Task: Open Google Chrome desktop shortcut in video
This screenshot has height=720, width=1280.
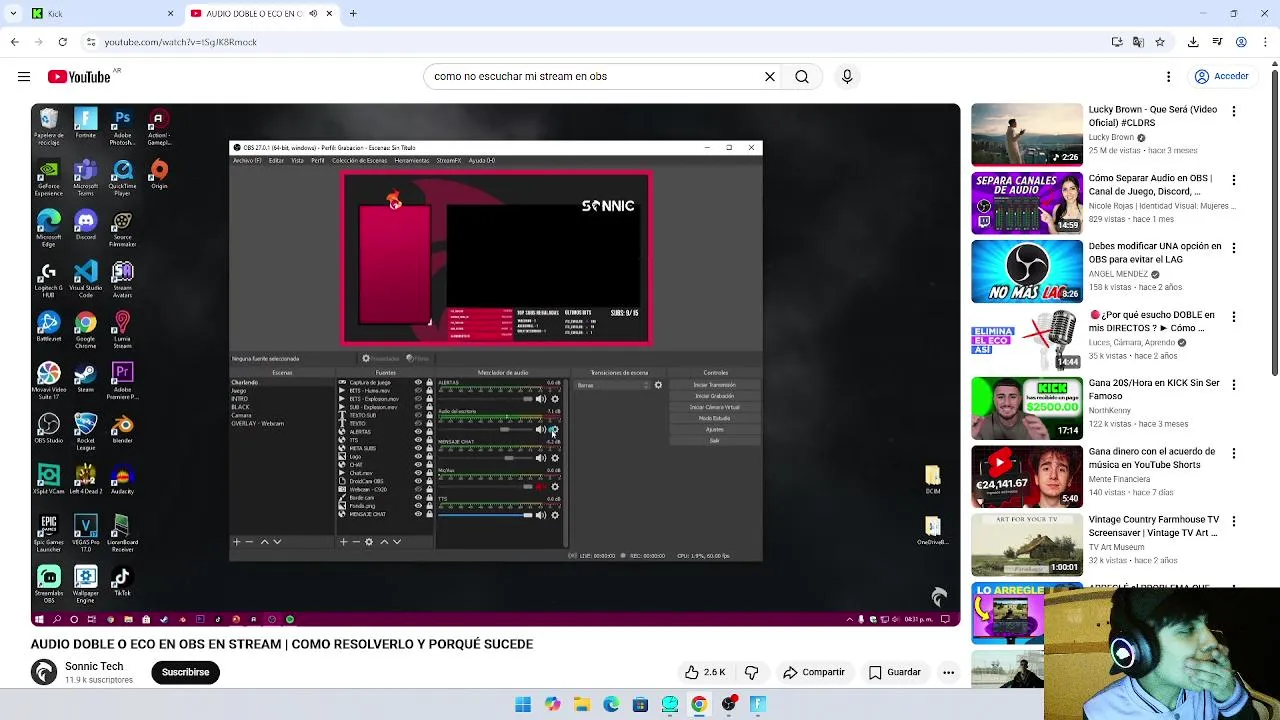Action: 86,327
